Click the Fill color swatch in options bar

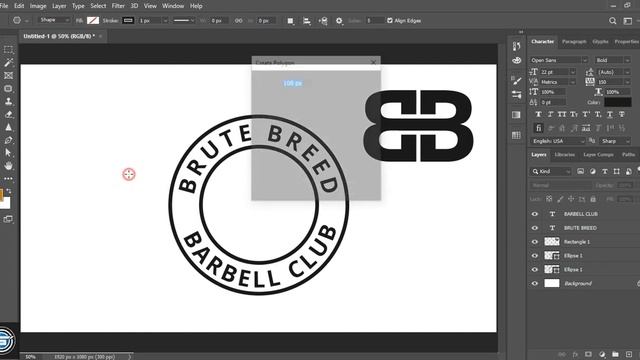coord(93,20)
